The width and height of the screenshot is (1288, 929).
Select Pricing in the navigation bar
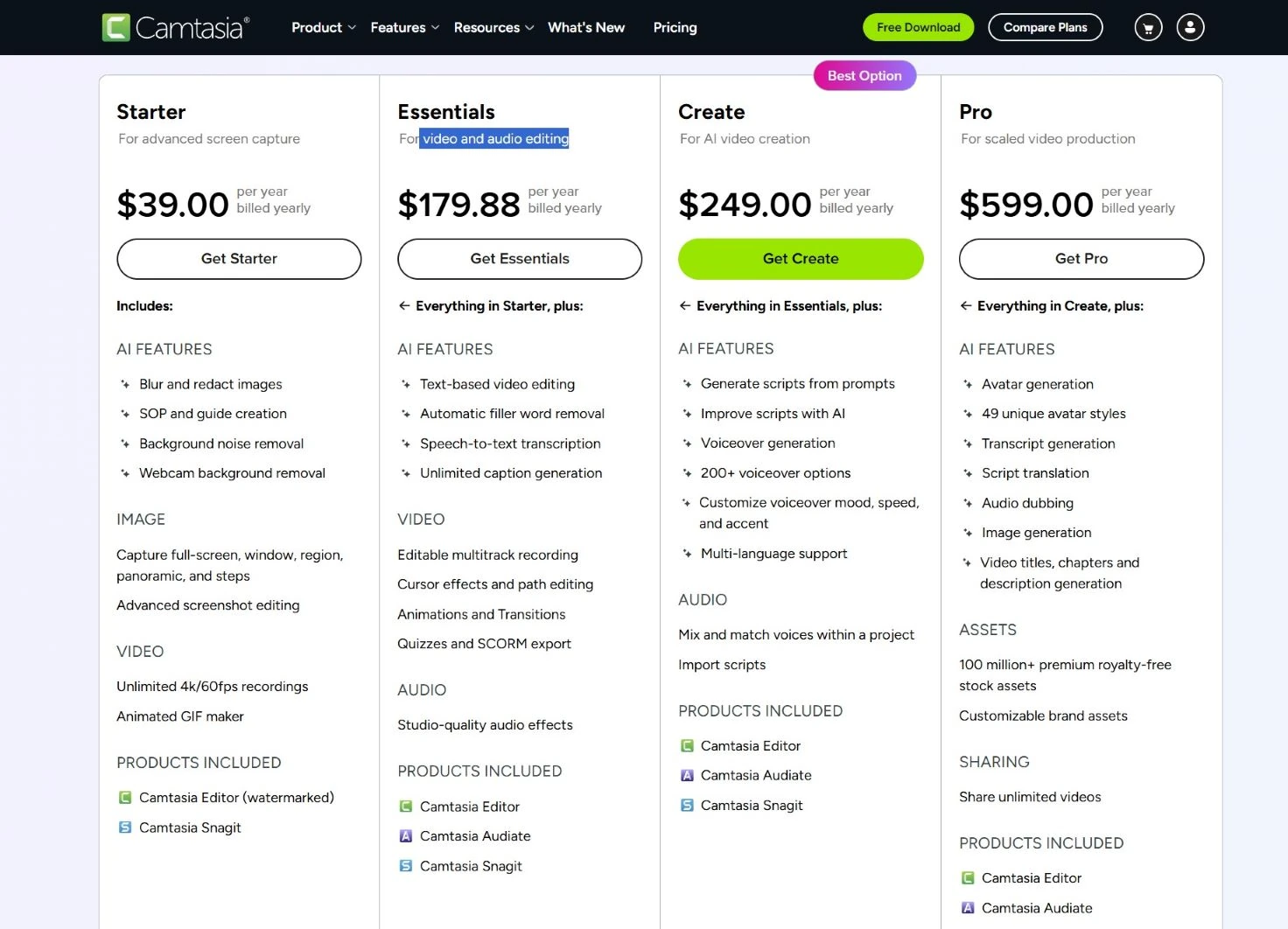(x=675, y=27)
